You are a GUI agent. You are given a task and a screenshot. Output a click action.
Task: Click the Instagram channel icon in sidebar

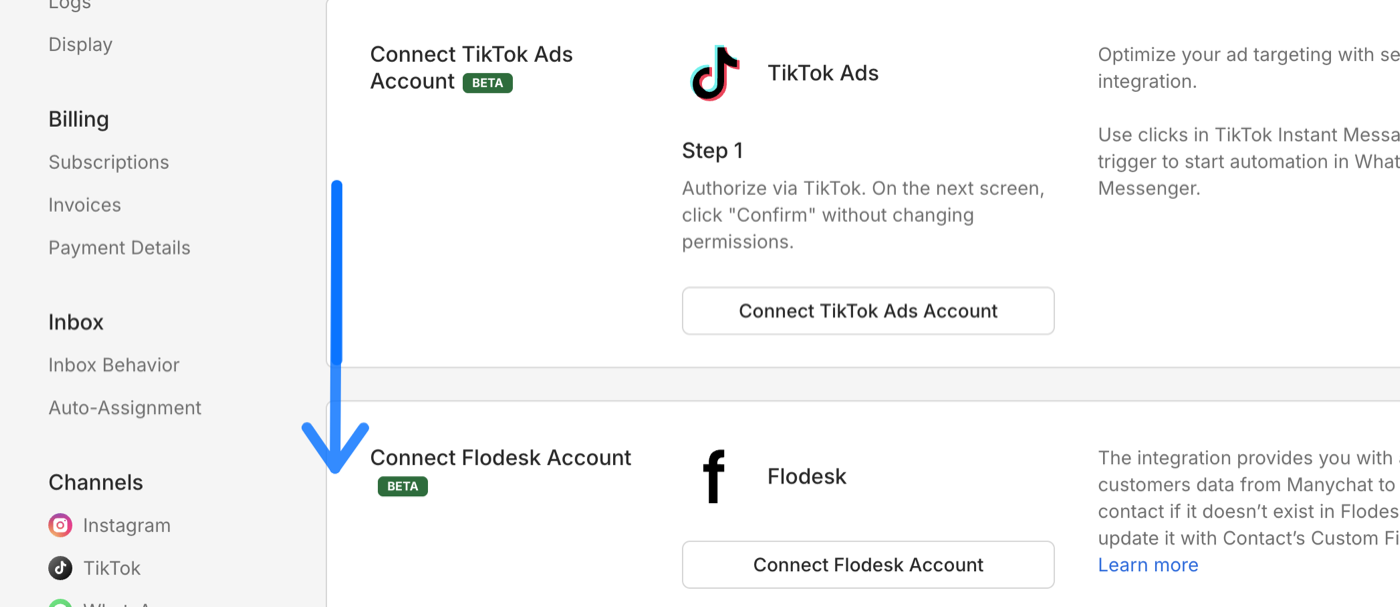pos(61,525)
